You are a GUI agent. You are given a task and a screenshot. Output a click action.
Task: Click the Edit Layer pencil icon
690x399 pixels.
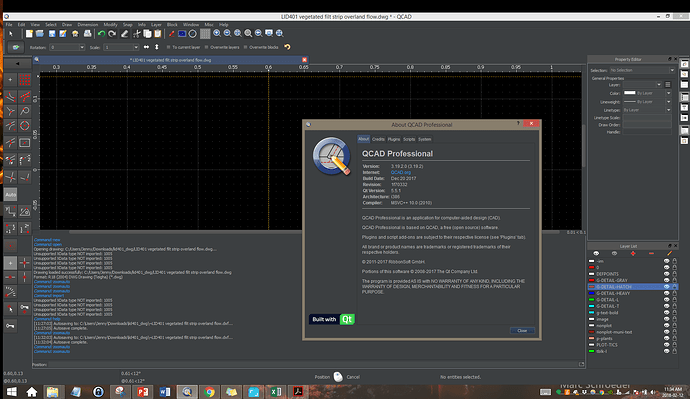[669, 253]
